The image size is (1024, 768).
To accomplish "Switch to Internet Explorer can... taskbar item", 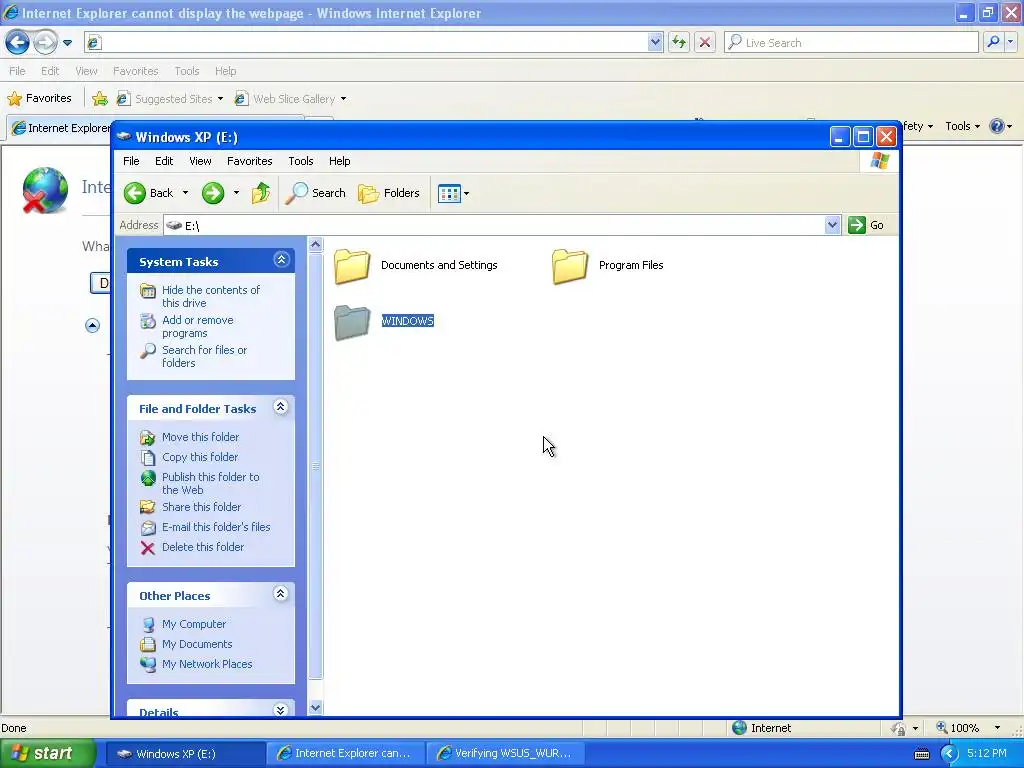I will click(345, 753).
